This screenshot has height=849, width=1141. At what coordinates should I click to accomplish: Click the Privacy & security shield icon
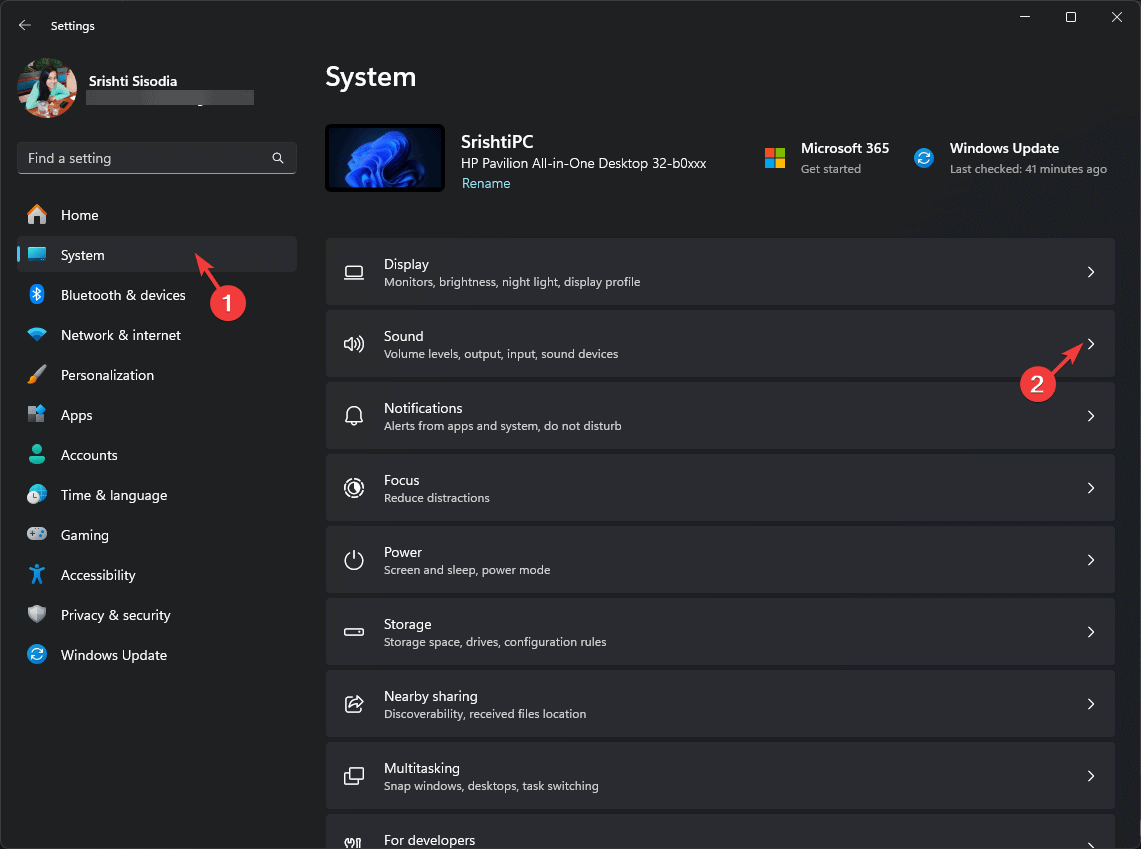(37, 615)
